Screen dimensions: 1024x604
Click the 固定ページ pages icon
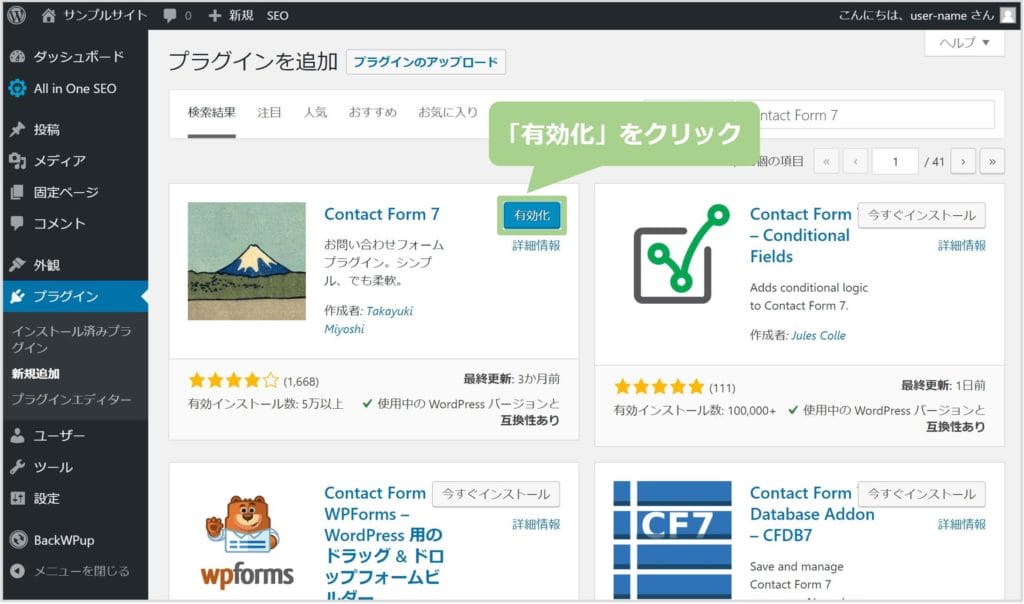(x=18, y=192)
